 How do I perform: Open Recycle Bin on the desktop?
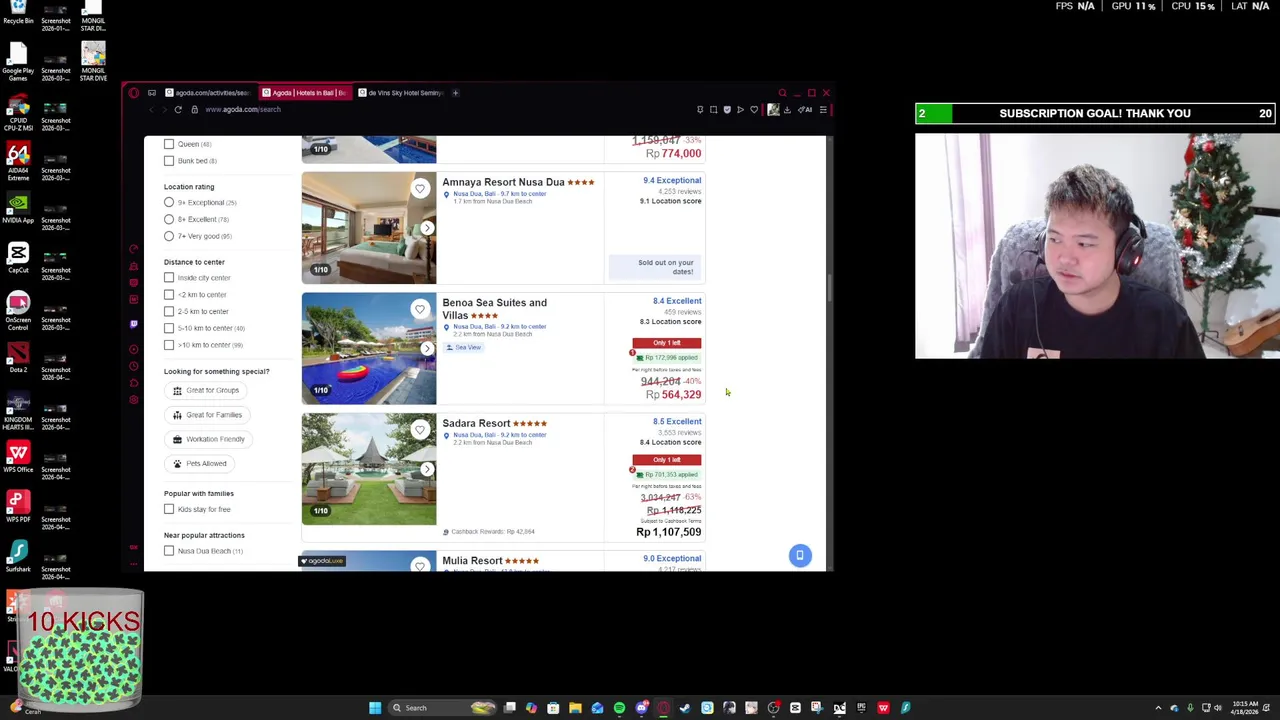click(18, 12)
